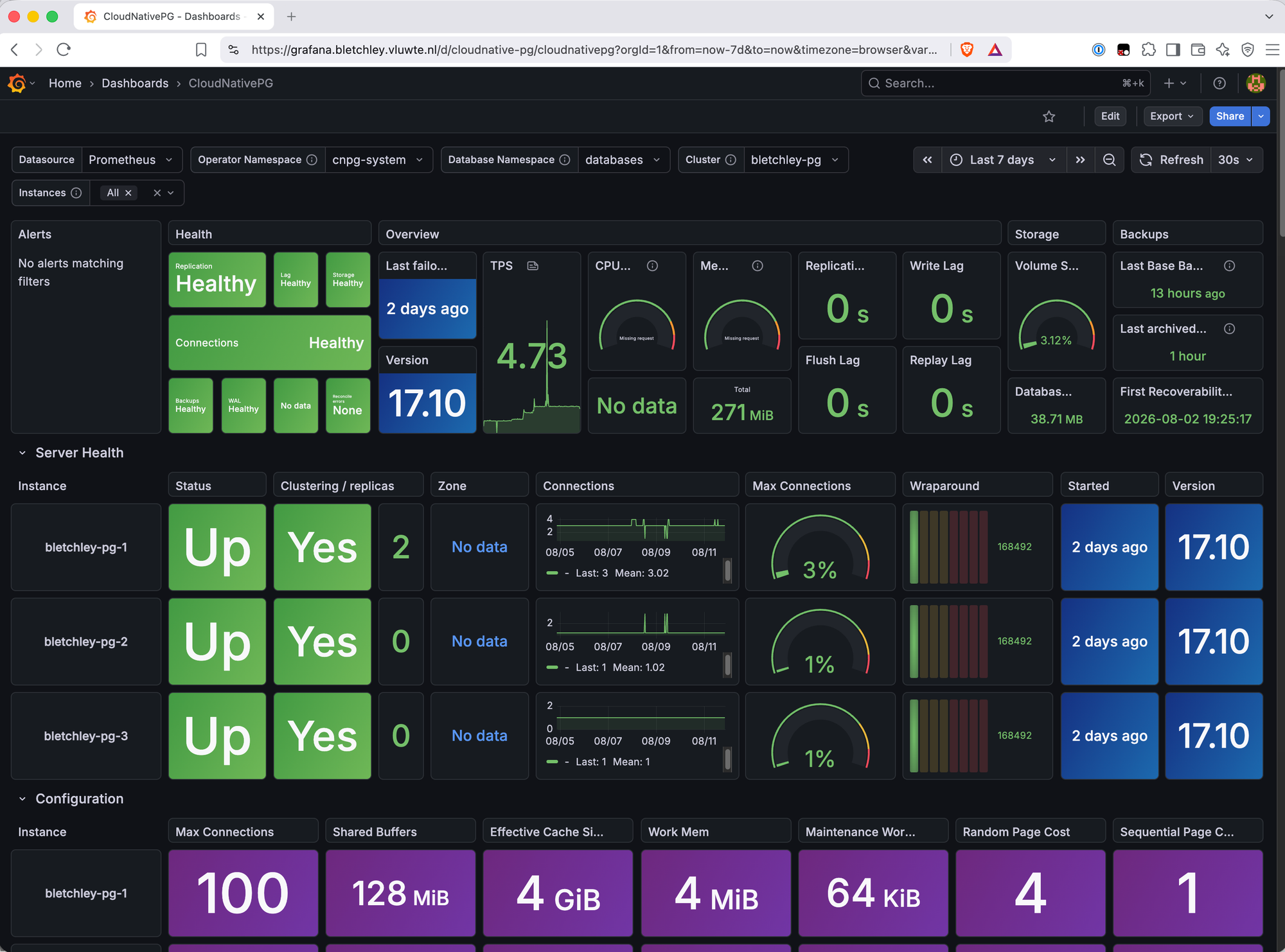The width and height of the screenshot is (1285, 952).
Task: Open the 30s refresh interval dropdown
Action: tap(1236, 160)
